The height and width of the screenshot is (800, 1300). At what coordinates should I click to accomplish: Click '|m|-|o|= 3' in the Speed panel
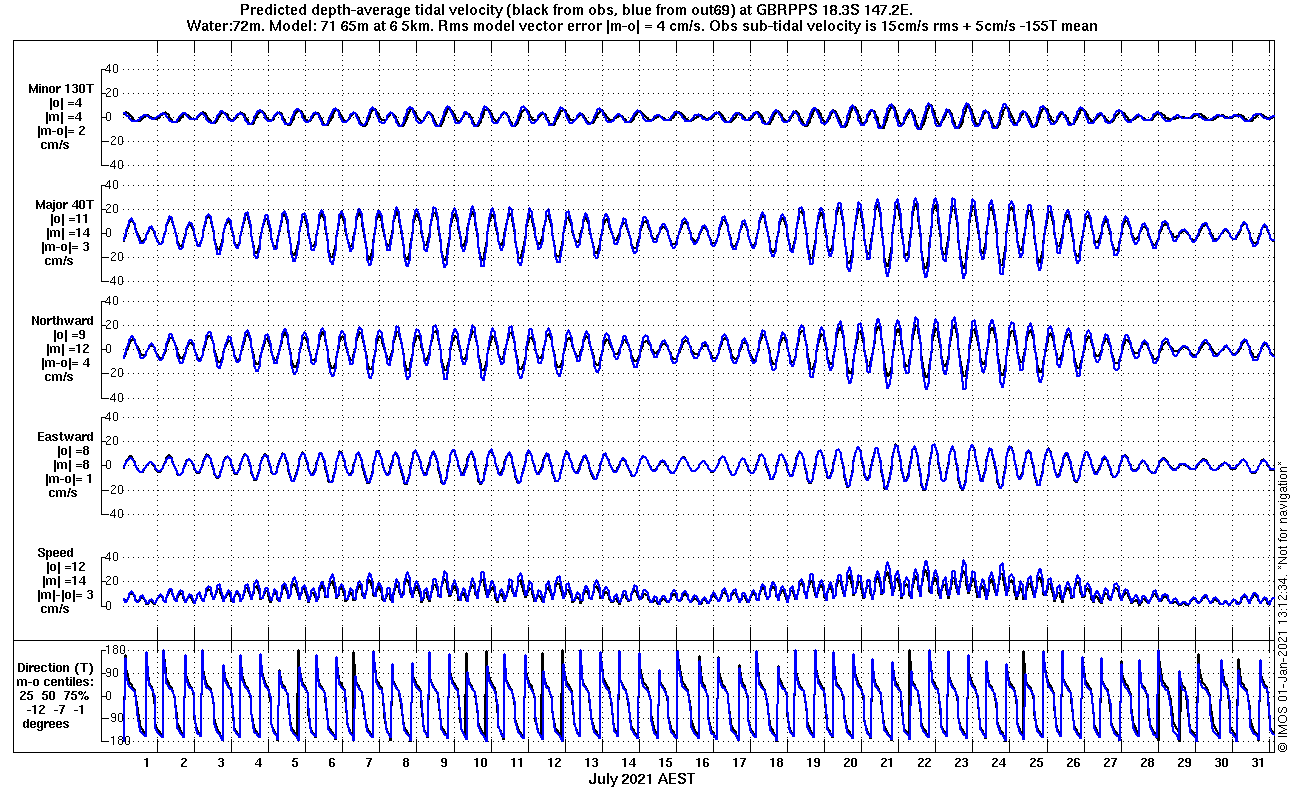66,595
